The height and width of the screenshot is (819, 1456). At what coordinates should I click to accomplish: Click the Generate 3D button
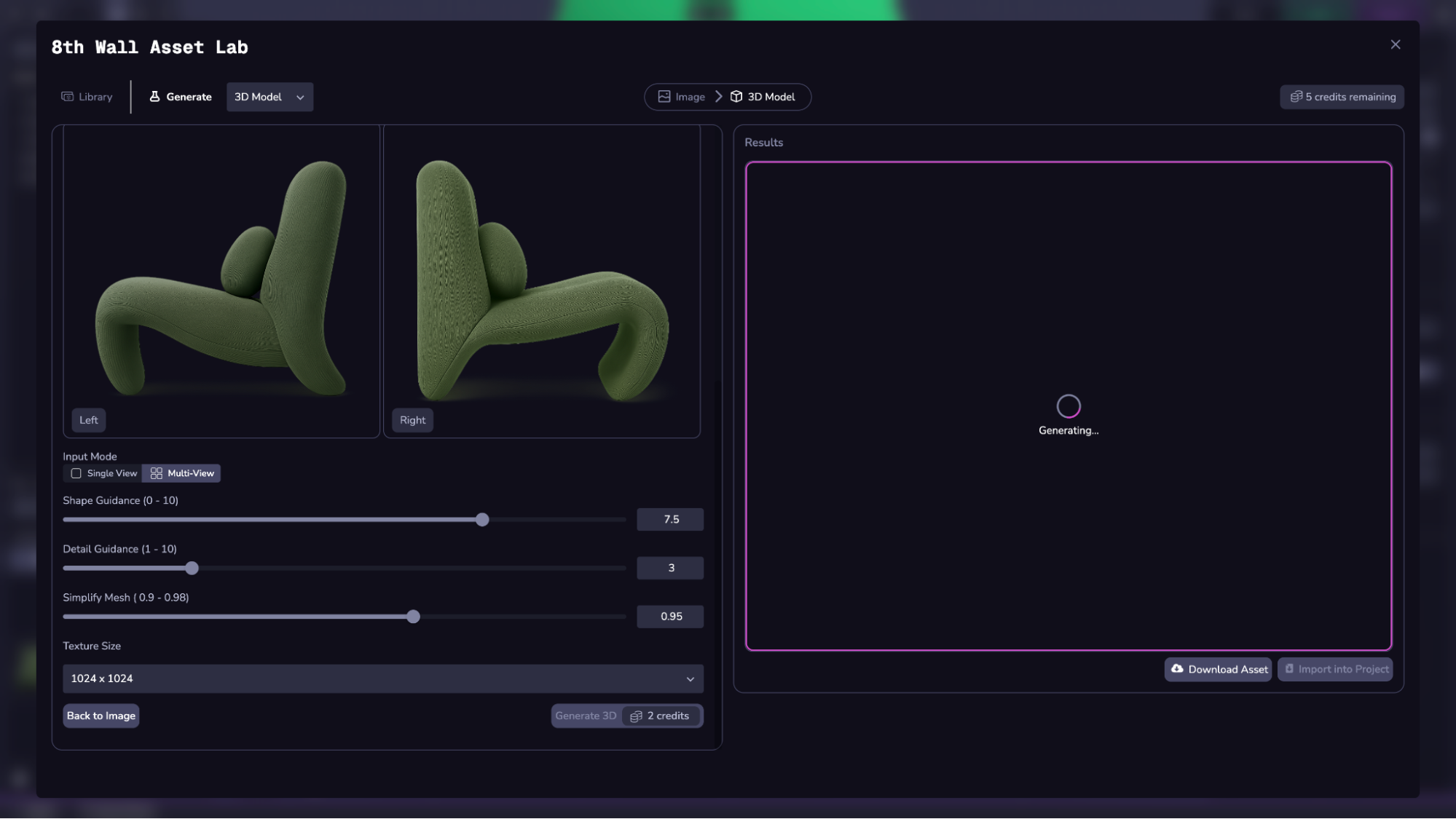coord(586,716)
